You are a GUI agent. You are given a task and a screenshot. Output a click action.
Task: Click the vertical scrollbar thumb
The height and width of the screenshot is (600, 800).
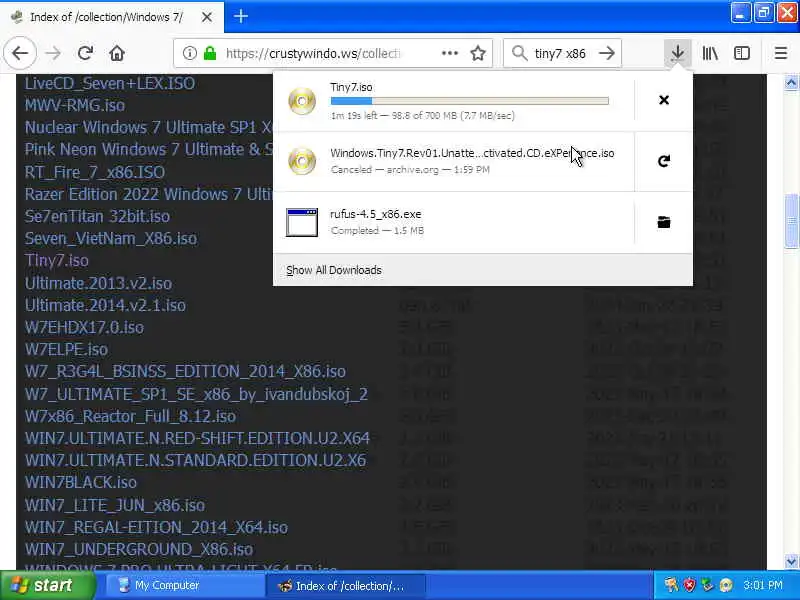coord(791,220)
